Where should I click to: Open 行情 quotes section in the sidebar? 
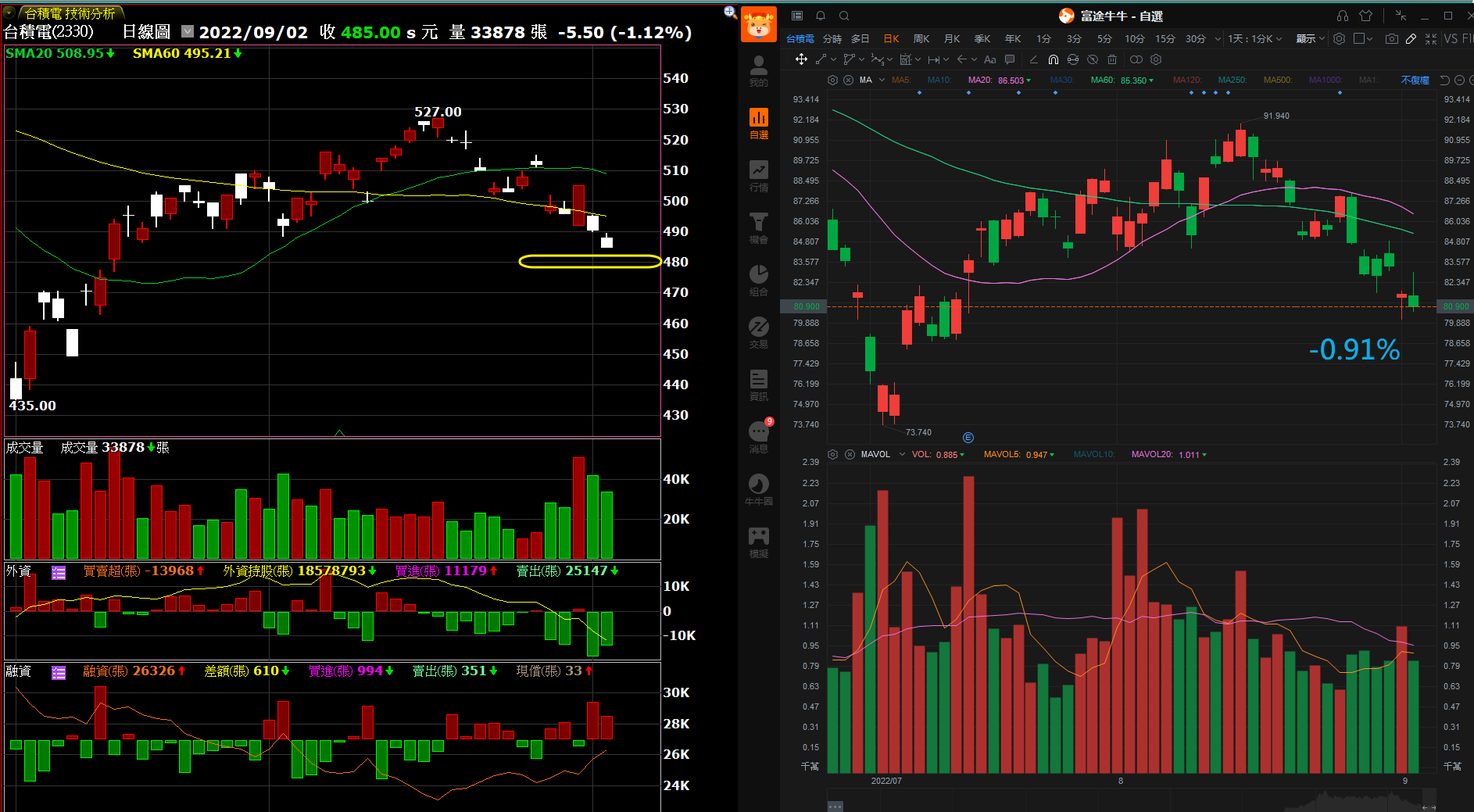point(759,175)
